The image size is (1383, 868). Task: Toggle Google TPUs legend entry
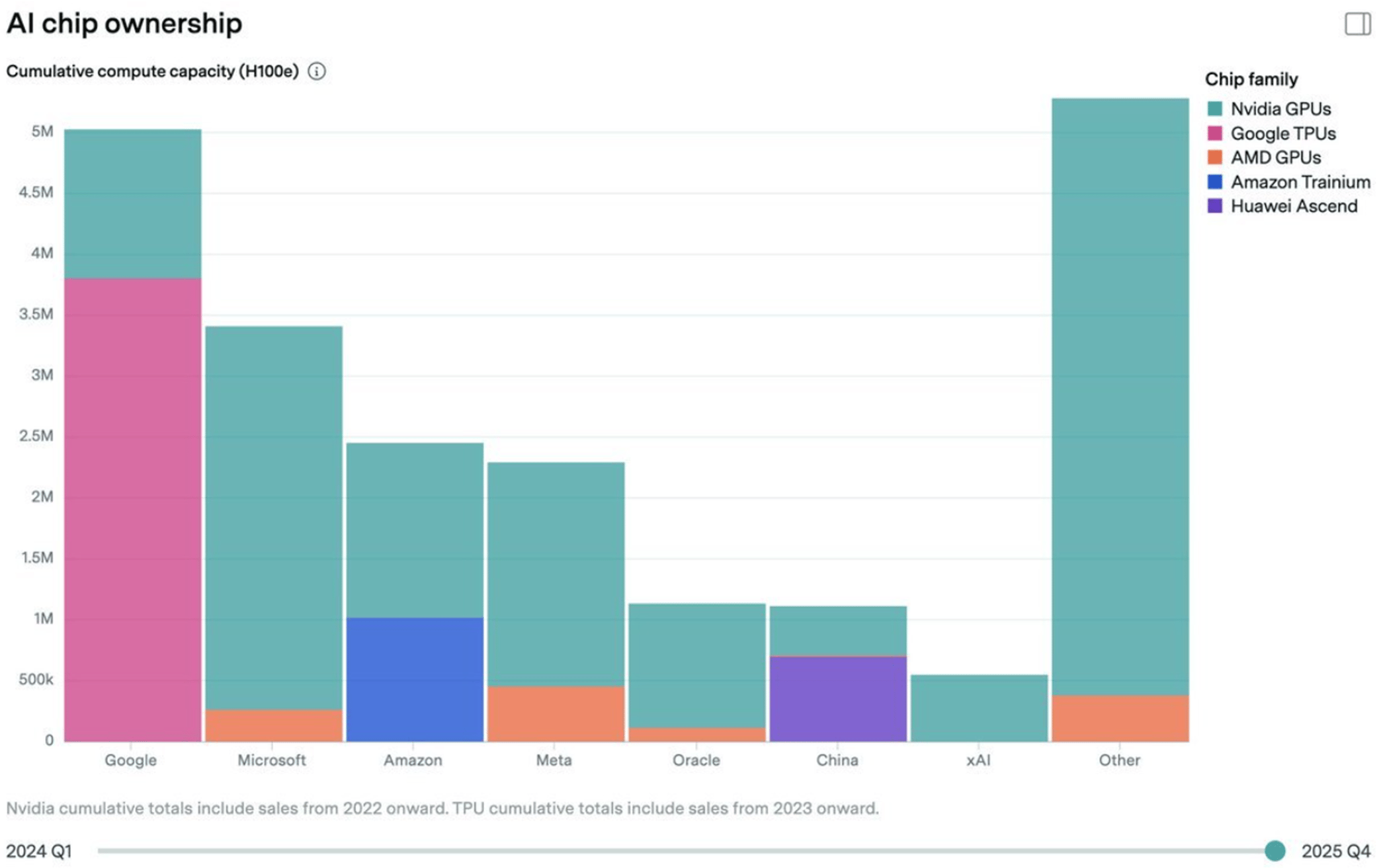pos(1282,134)
